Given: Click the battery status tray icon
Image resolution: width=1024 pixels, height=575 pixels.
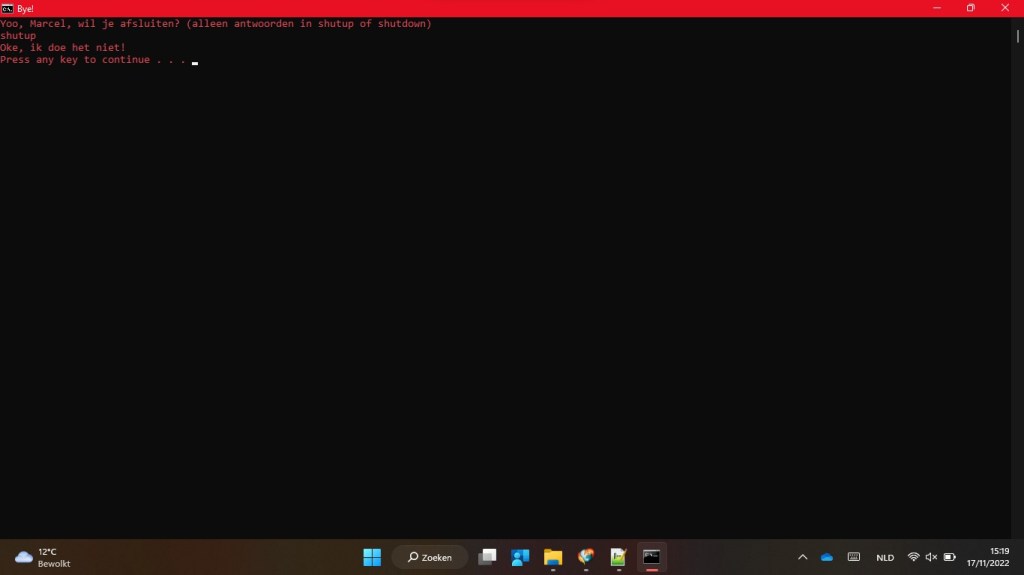Looking at the screenshot, I should coord(949,557).
